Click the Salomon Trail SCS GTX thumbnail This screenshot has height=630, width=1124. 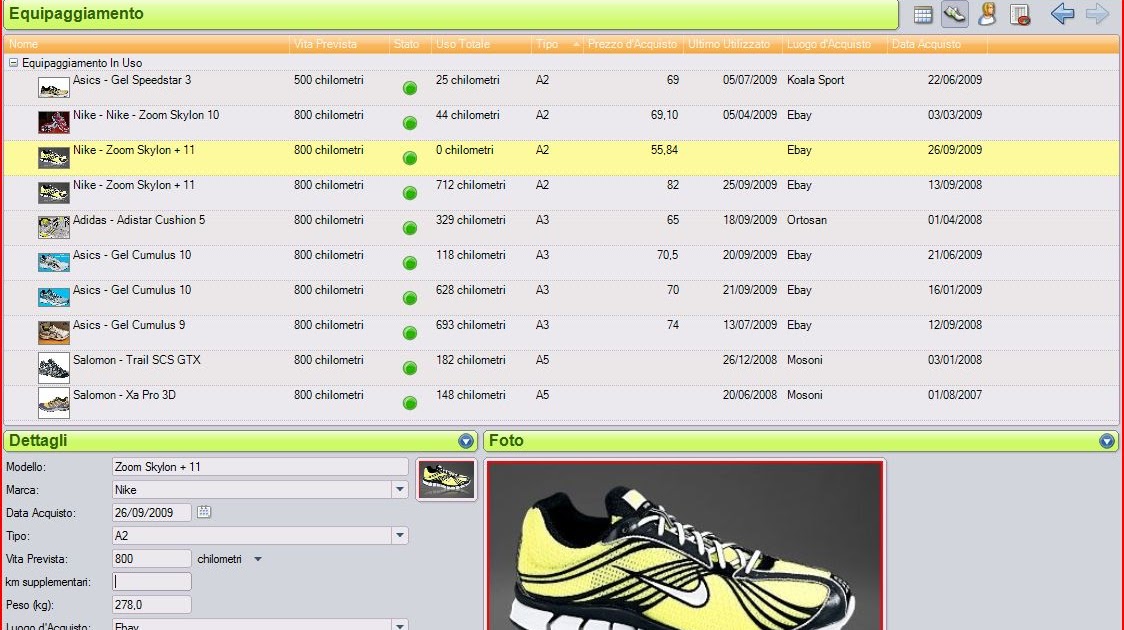click(x=54, y=368)
